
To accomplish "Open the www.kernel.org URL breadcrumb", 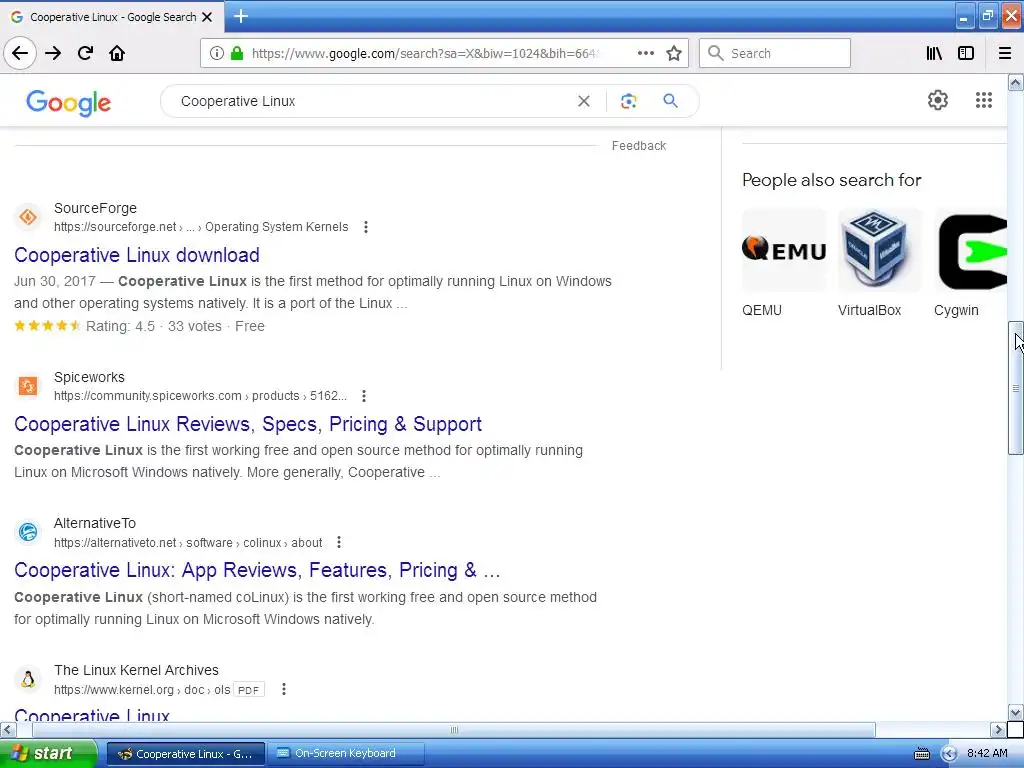I will 142,690.
